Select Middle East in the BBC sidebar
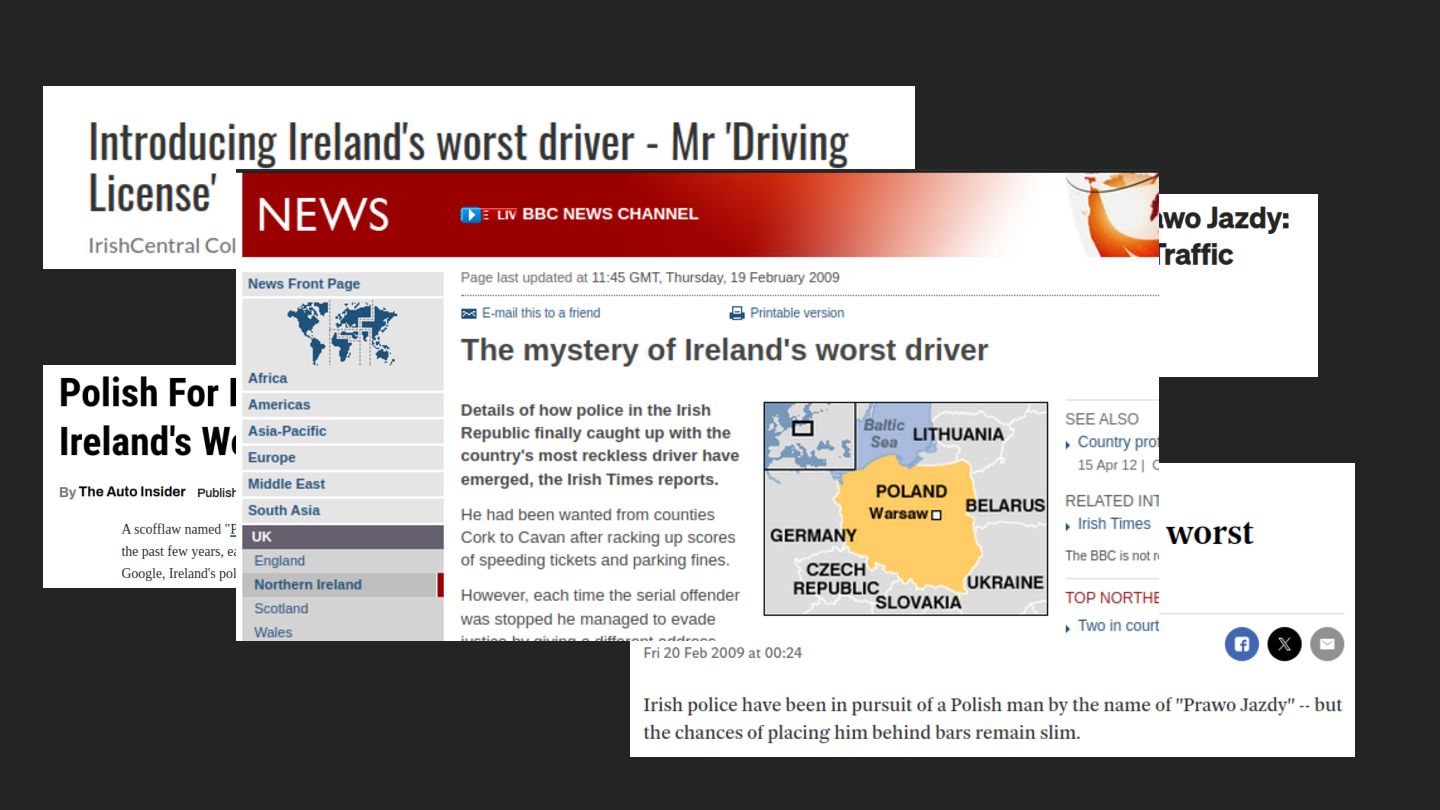The height and width of the screenshot is (810, 1440). [x=343, y=484]
